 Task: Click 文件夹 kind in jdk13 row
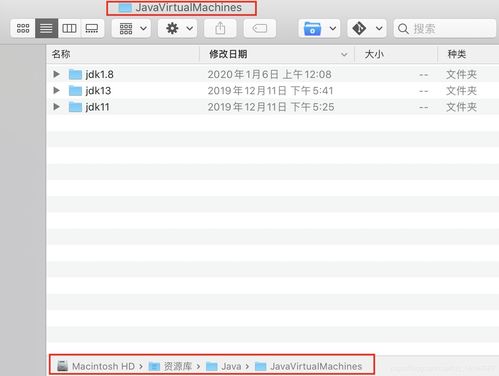[461, 91]
